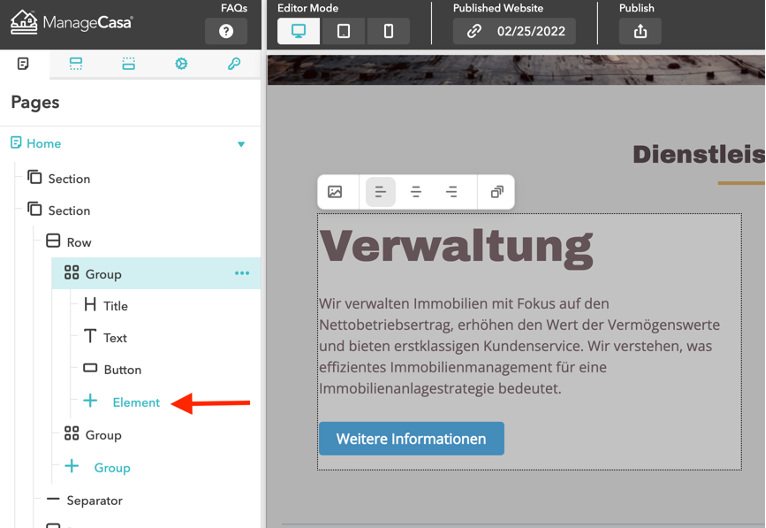Open the footer layout tab icon

coord(128,63)
